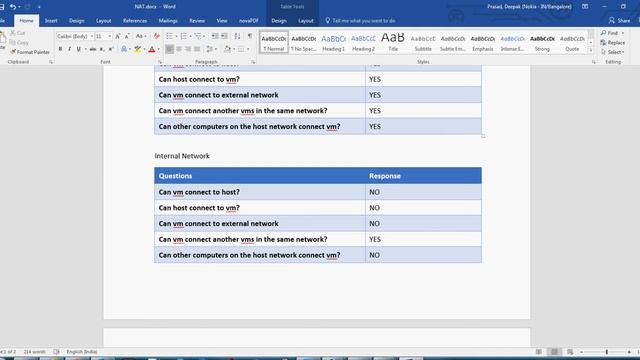The height and width of the screenshot is (360, 640).
Task: Click the Copy command in Clipboard group
Action: click(19, 42)
